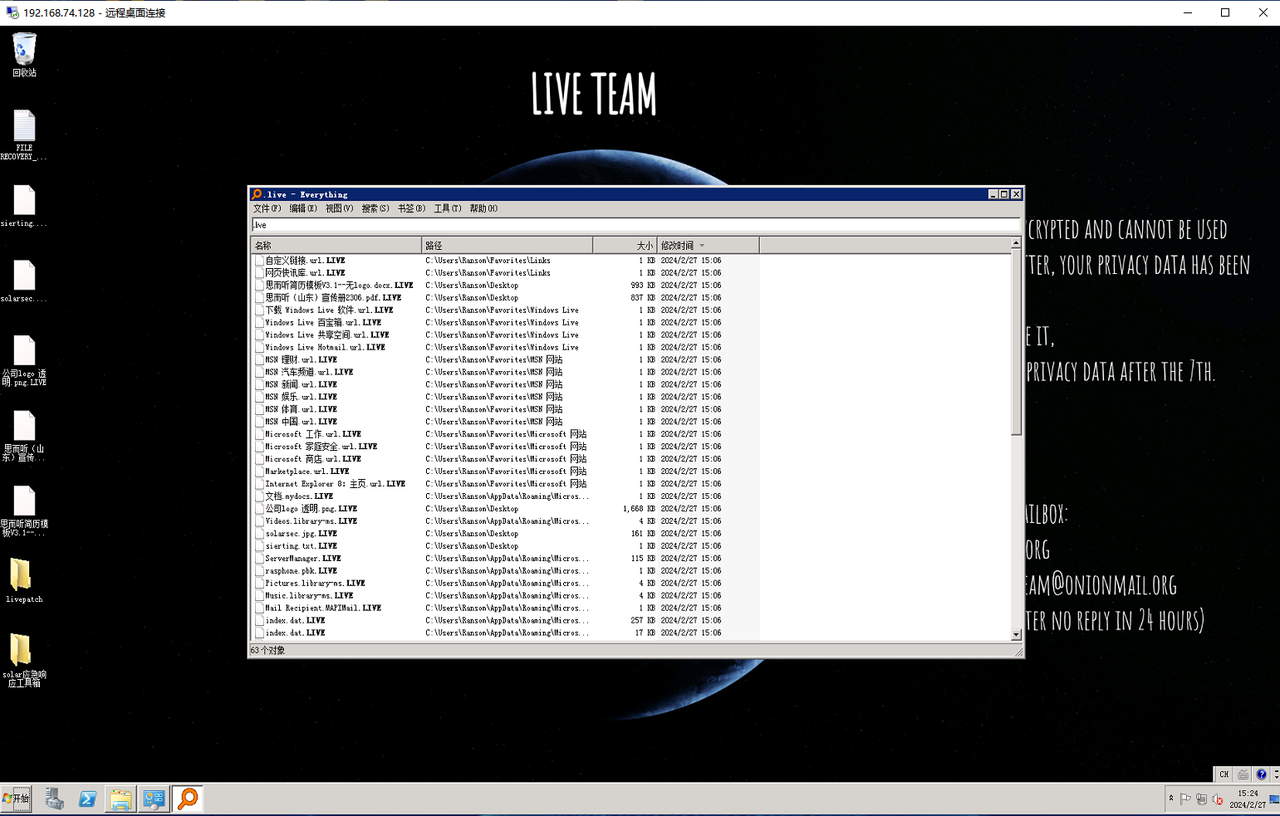Open the 搜索(S) menu
The width and height of the screenshot is (1280, 816).
tap(375, 209)
